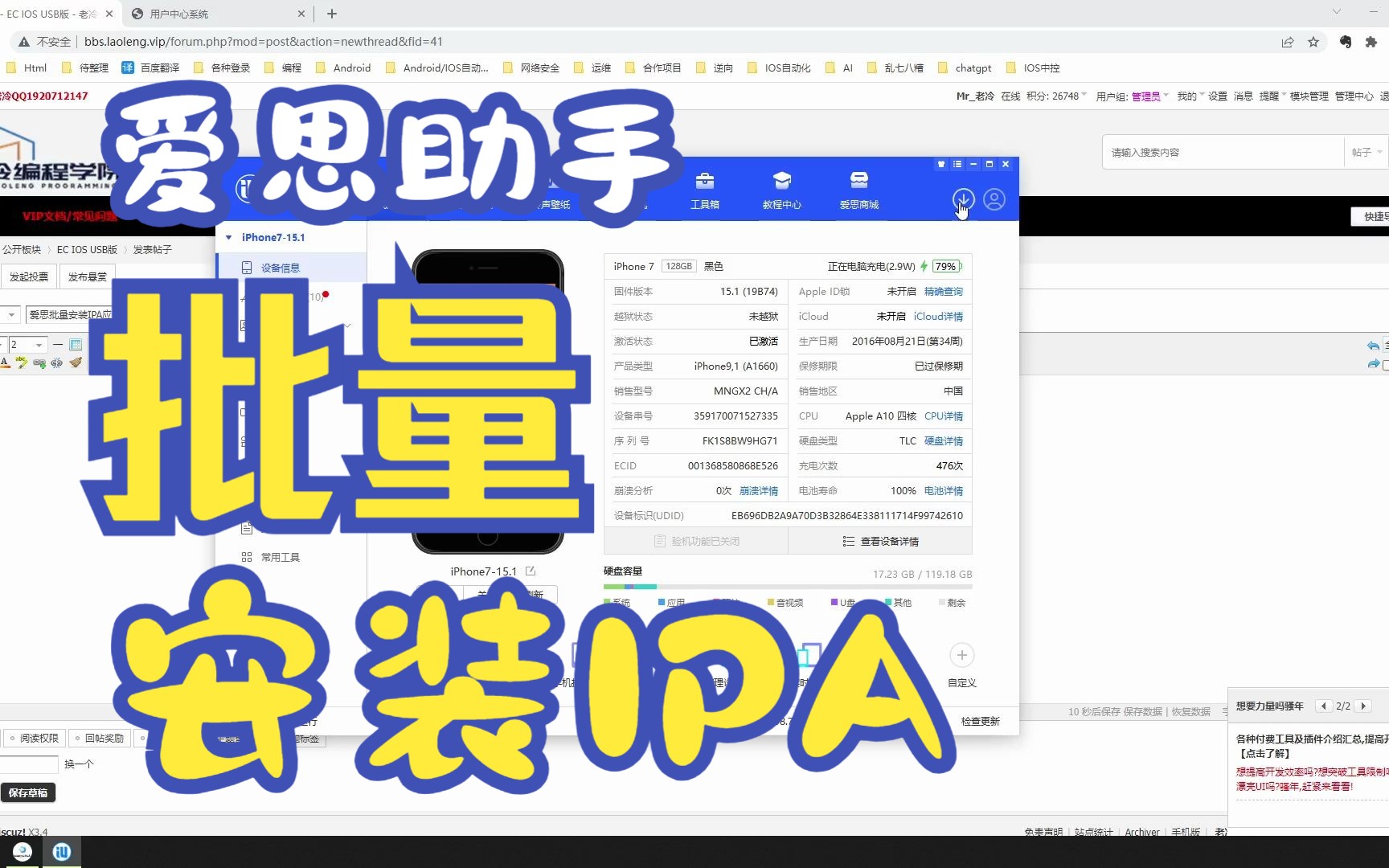Click the 常用工具 grid icon in the sidebar
The image size is (1389, 868).
(247, 557)
